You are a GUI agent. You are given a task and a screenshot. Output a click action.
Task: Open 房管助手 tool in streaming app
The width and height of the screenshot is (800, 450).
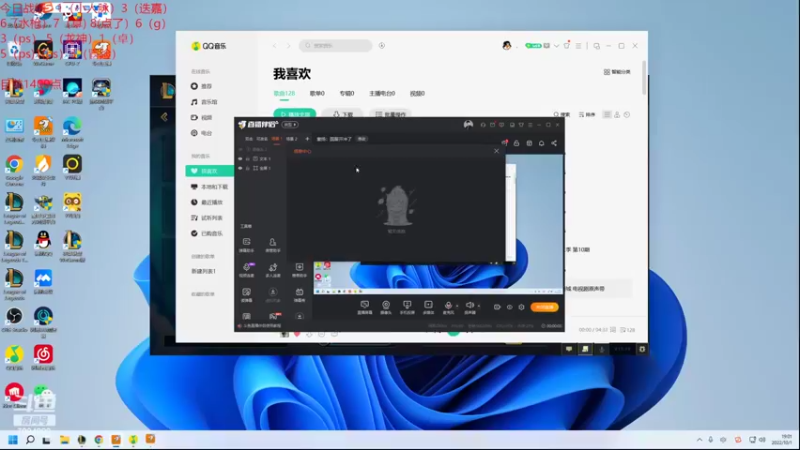pyautogui.click(x=273, y=245)
